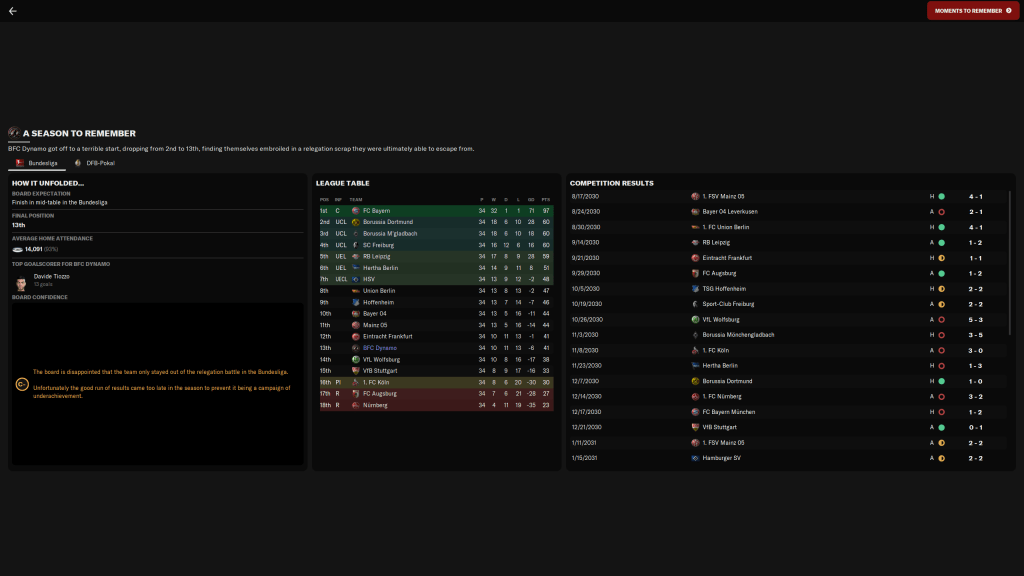
Task: Click the VfL Wolfsburg crest in competition results
Action: pyautogui.click(x=695, y=320)
